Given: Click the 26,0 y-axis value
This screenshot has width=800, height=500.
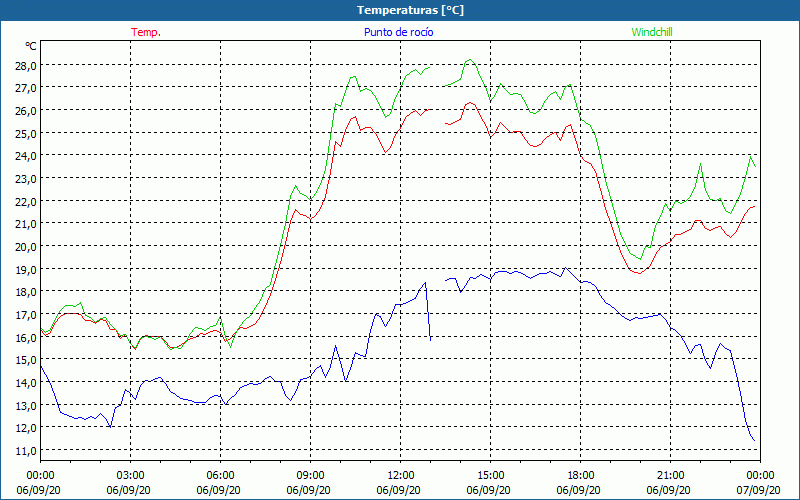Looking at the screenshot, I should (x=27, y=111).
